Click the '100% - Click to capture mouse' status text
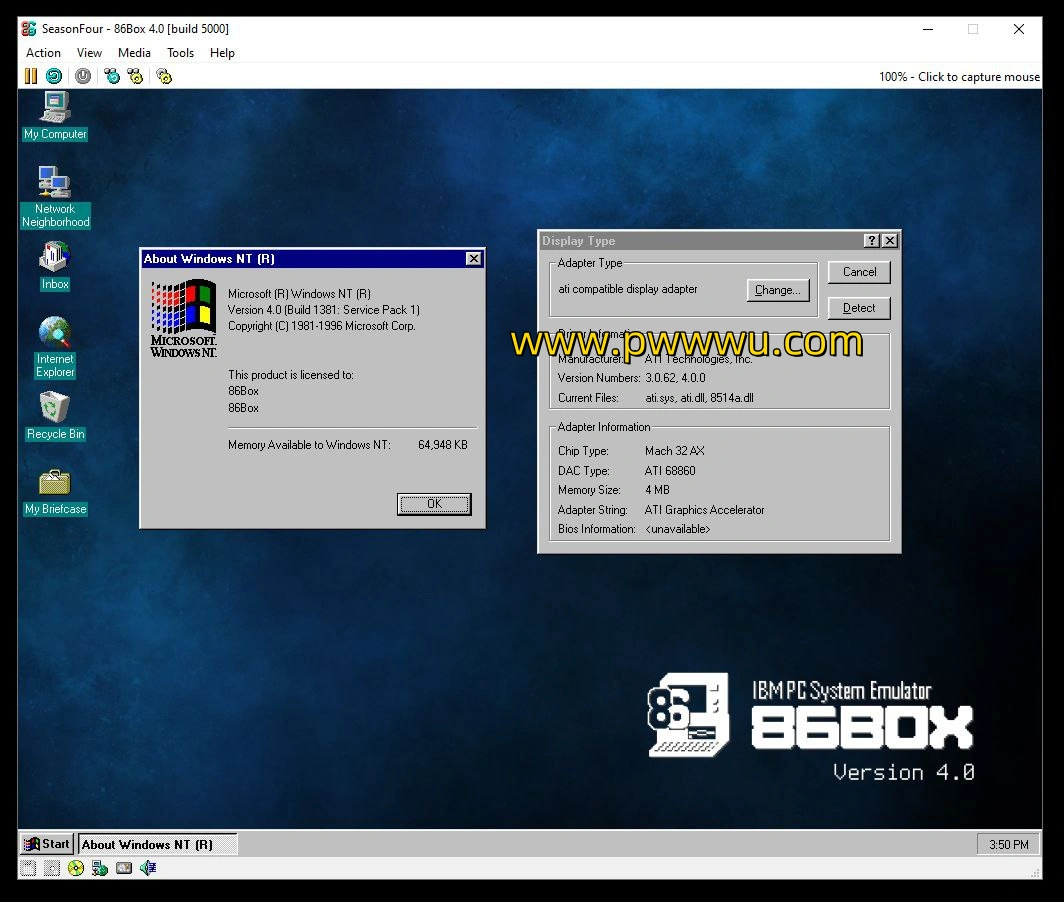Image resolution: width=1064 pixels, height=902 pixels. click(959, 77)
